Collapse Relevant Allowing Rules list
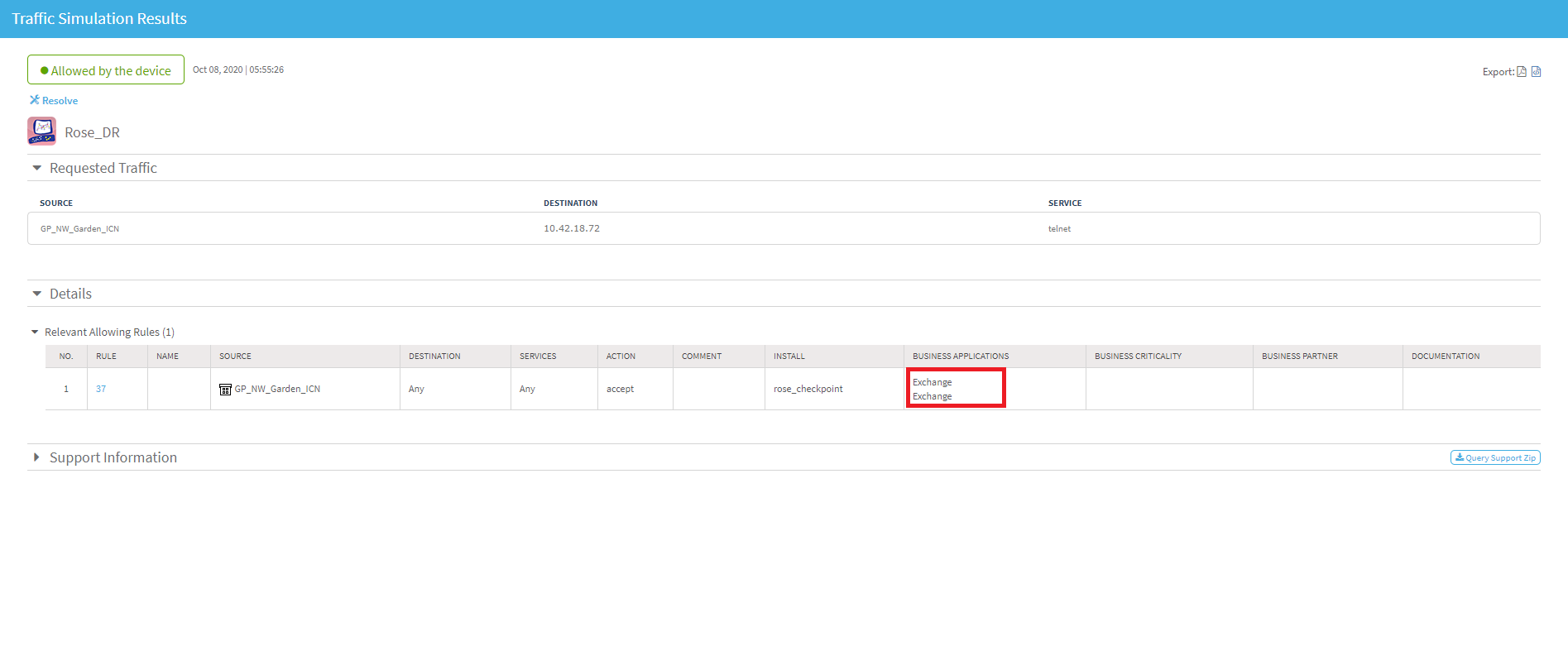1568x646 pixels. tap(35, 332)
